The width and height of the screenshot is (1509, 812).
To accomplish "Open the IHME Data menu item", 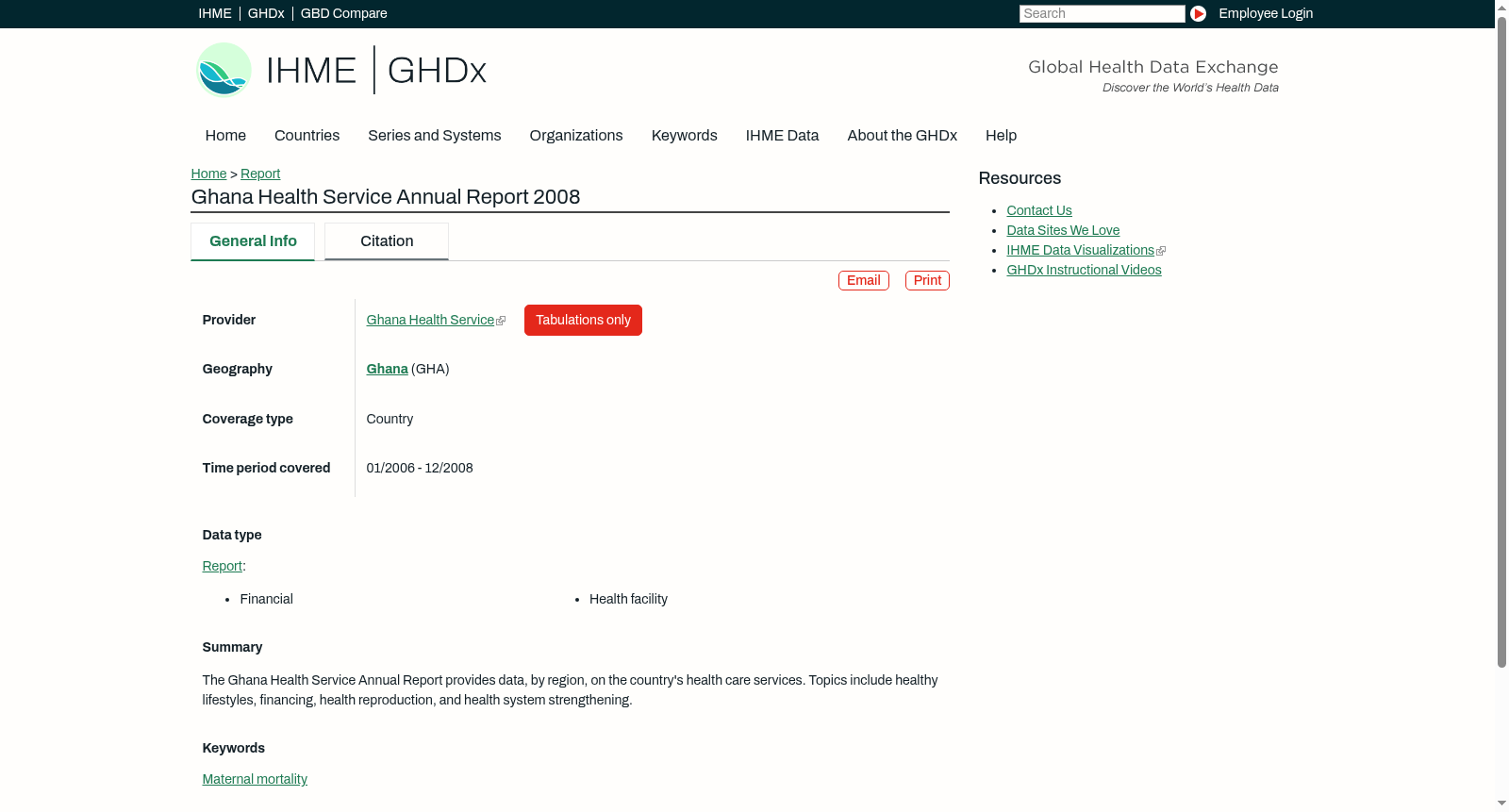I will 782,136.
